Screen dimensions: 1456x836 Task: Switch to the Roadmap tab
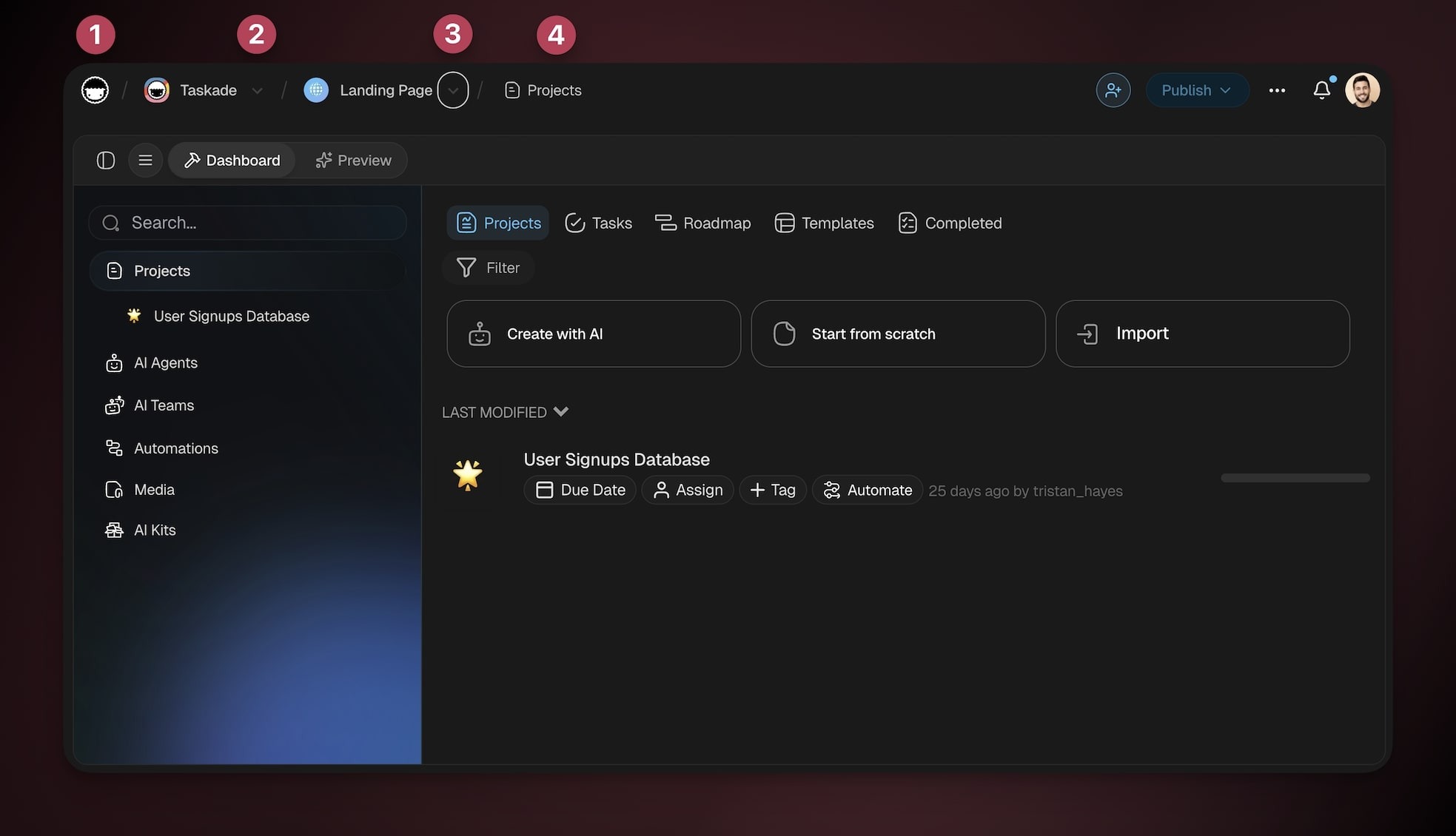coord(702,223)
